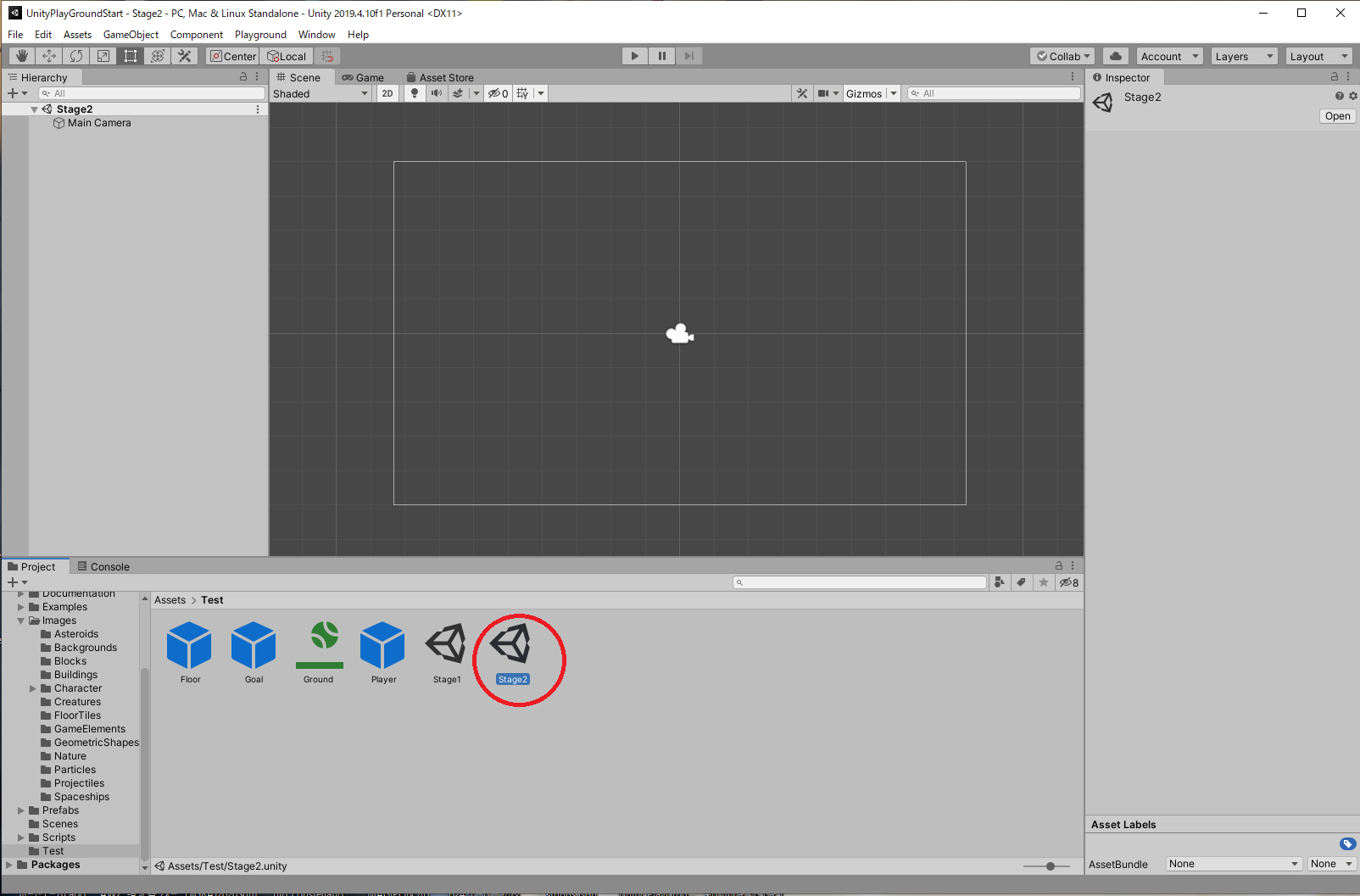Image resolution: width=1360 pixels, height=896 pixels.
Task: Click the Search by Type icon
Action: point(1000,582)
